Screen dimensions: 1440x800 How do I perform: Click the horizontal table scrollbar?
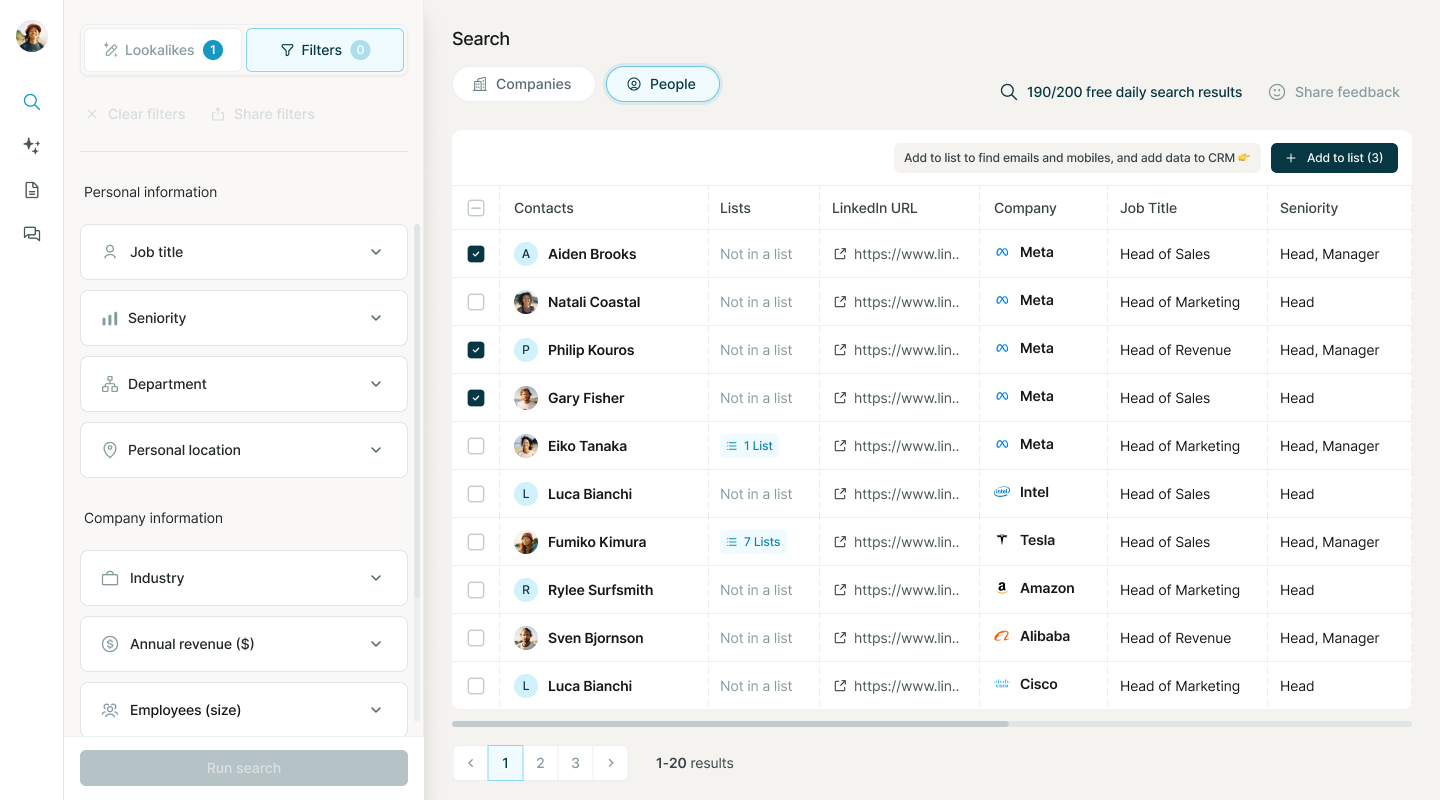(x=730, y=723)
